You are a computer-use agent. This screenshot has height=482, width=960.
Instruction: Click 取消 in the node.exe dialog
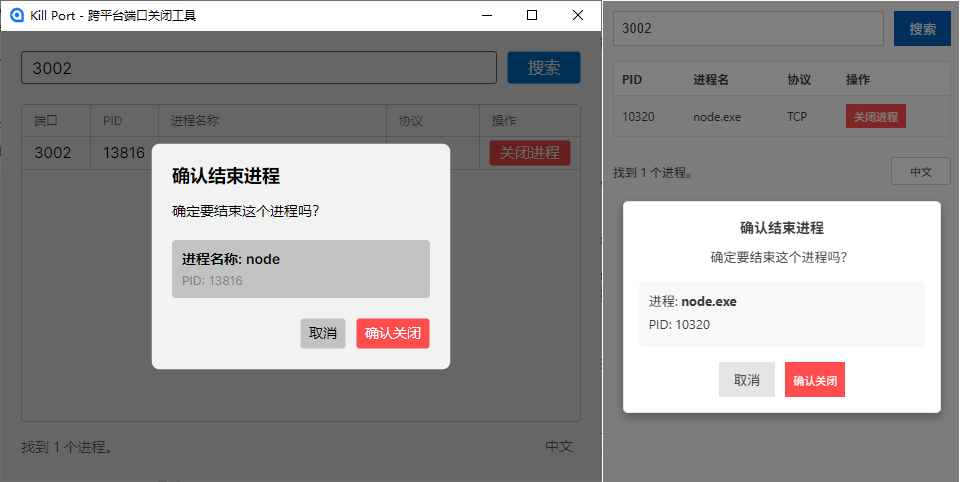(747, 380)
